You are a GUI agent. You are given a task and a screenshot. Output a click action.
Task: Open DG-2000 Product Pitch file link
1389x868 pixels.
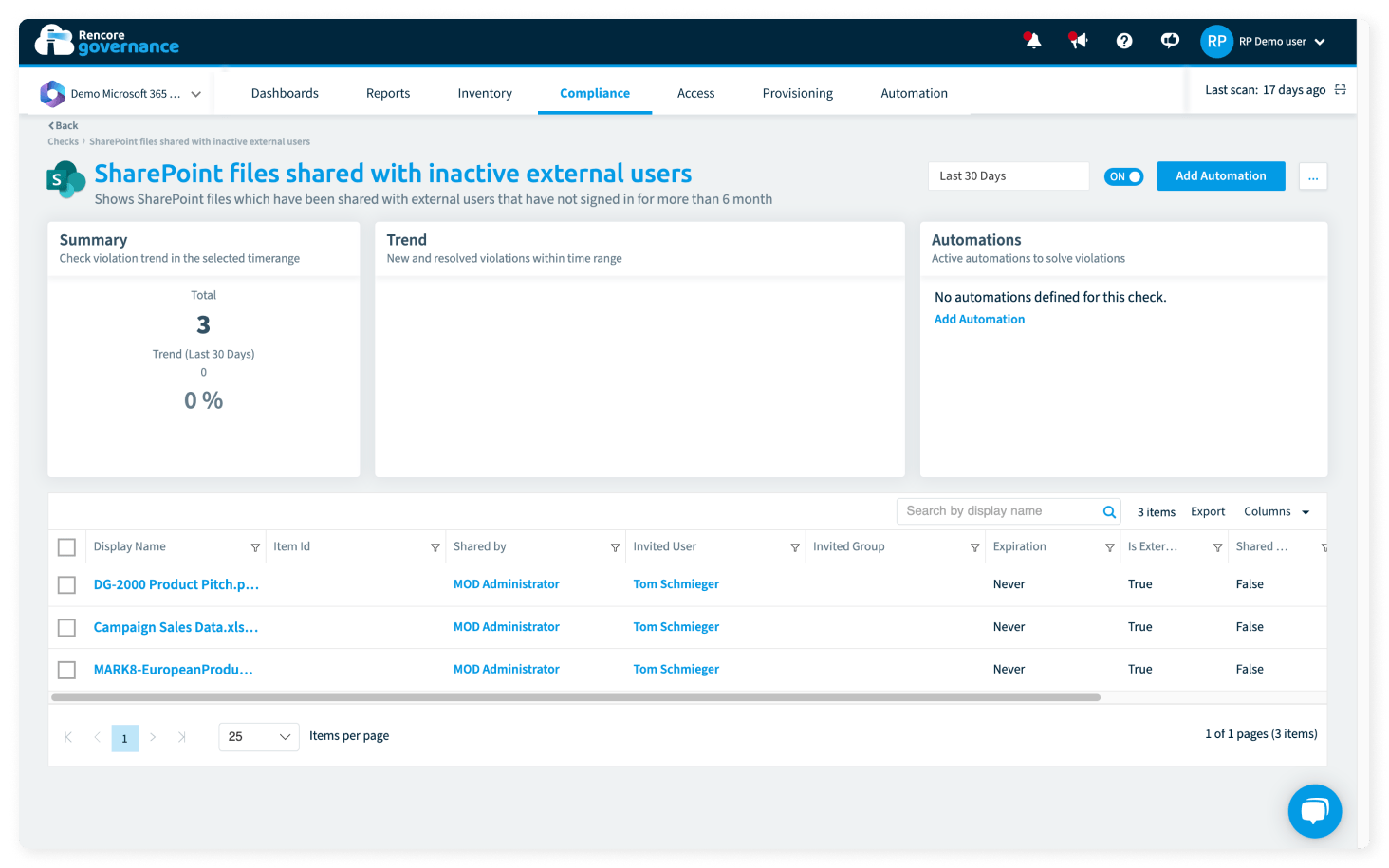[176, 585]
